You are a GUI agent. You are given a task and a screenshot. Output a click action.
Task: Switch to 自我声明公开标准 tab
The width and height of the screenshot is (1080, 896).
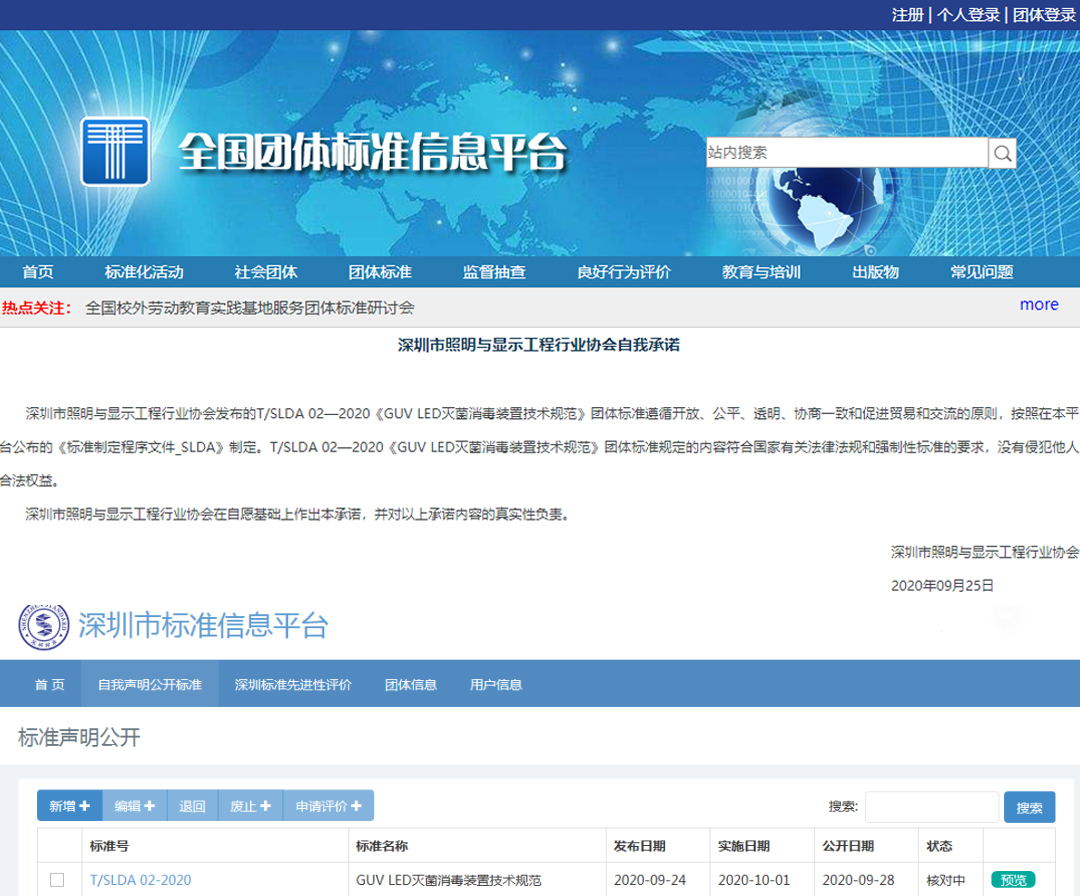(x=150, y=685)
